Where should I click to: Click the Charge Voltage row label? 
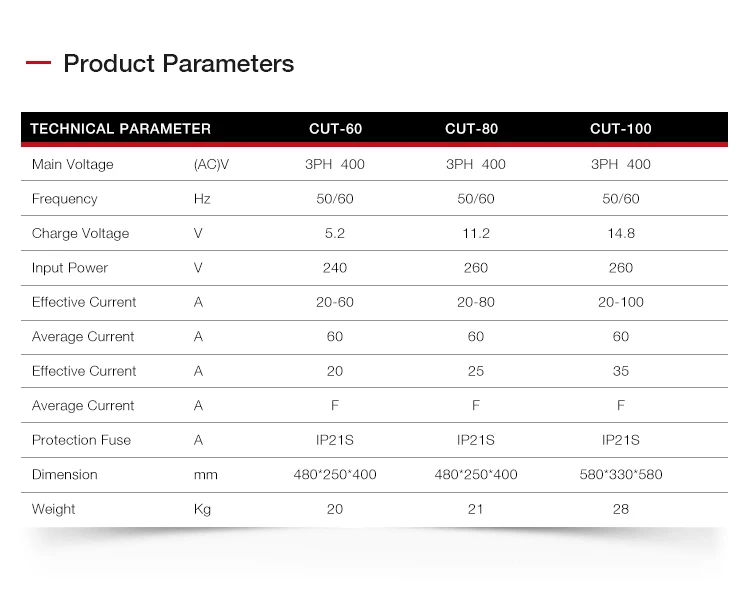coord(80,233)
